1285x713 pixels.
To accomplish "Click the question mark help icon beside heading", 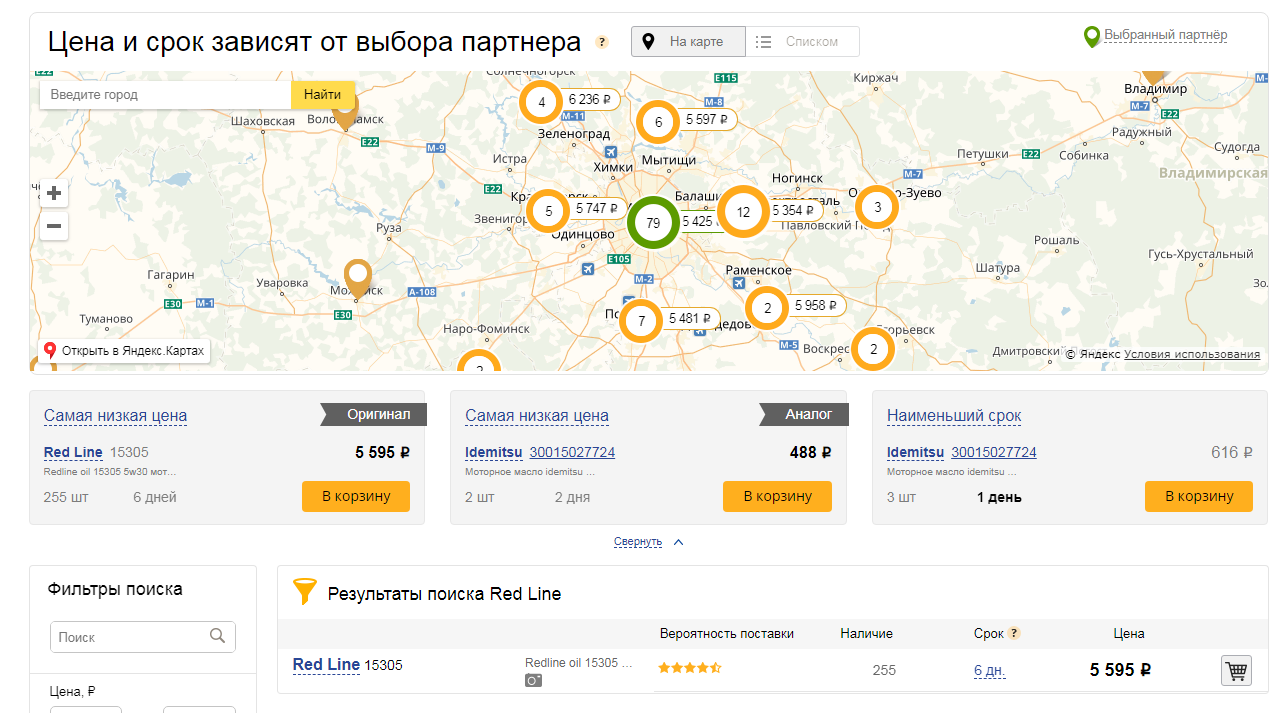I will click(x=602, y=42).
